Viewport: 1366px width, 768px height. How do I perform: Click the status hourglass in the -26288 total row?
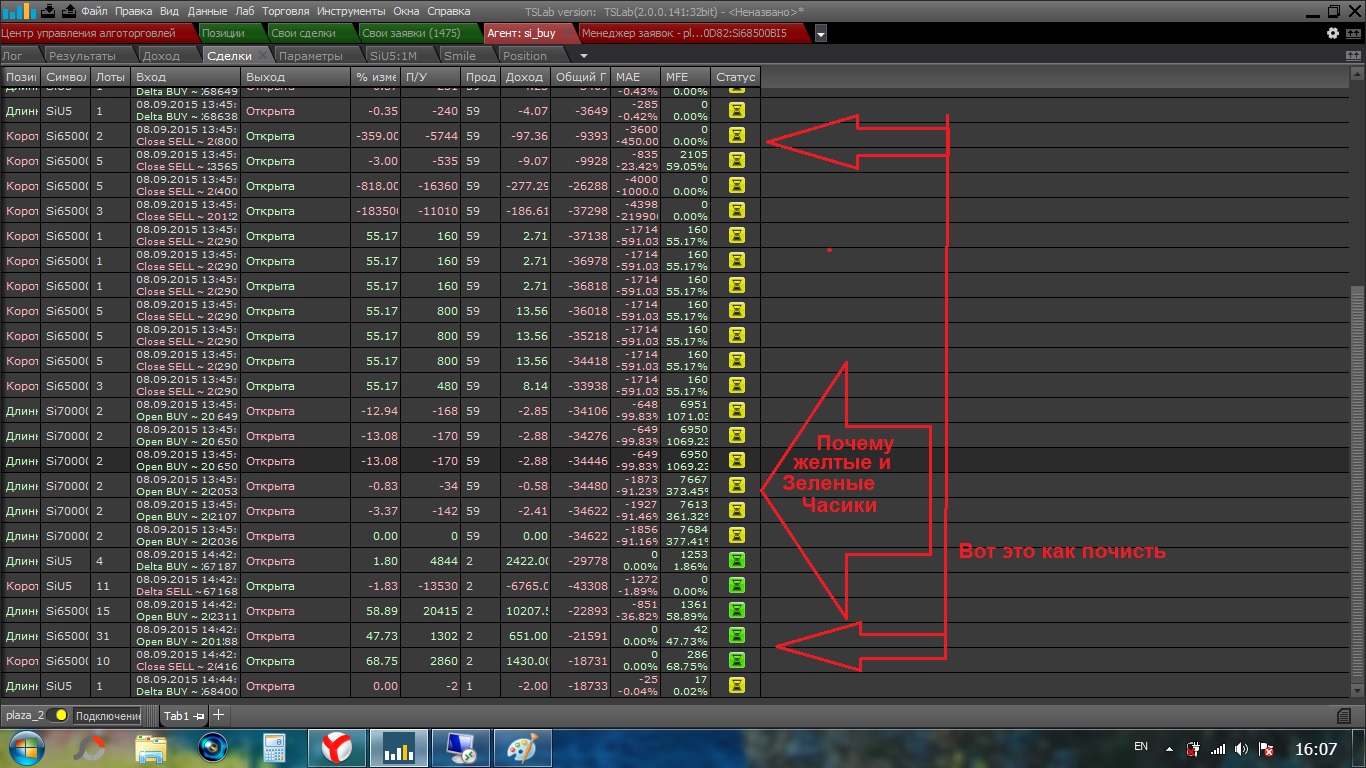(737, 185)
